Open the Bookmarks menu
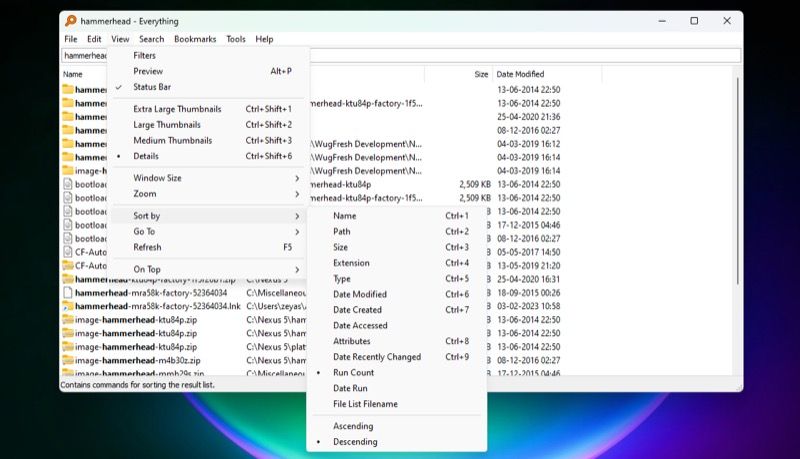The image size is (800, 459). pos(195,39)
